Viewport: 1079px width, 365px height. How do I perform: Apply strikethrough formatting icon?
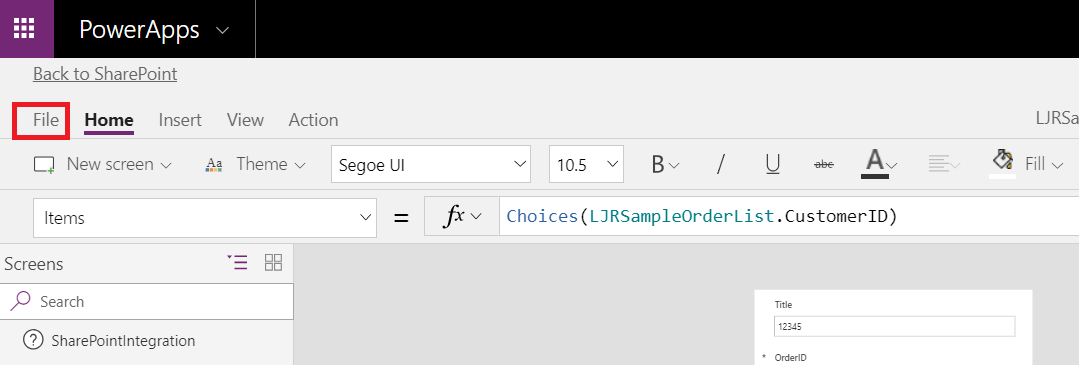(824, 165)
